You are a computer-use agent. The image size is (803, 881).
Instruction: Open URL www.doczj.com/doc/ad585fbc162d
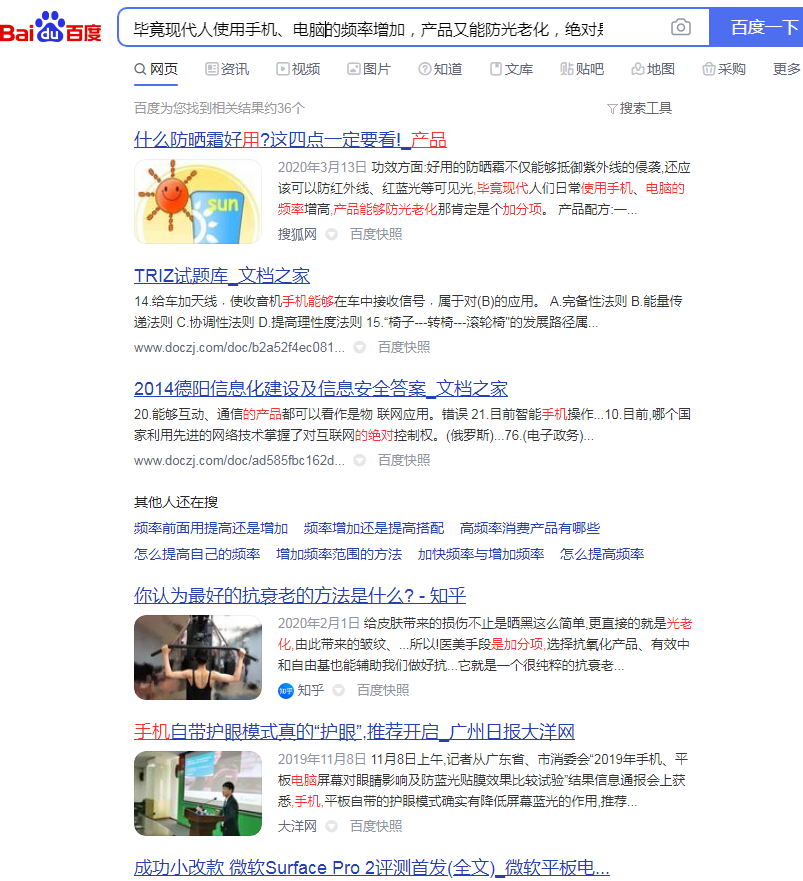(x=239, y=460)
